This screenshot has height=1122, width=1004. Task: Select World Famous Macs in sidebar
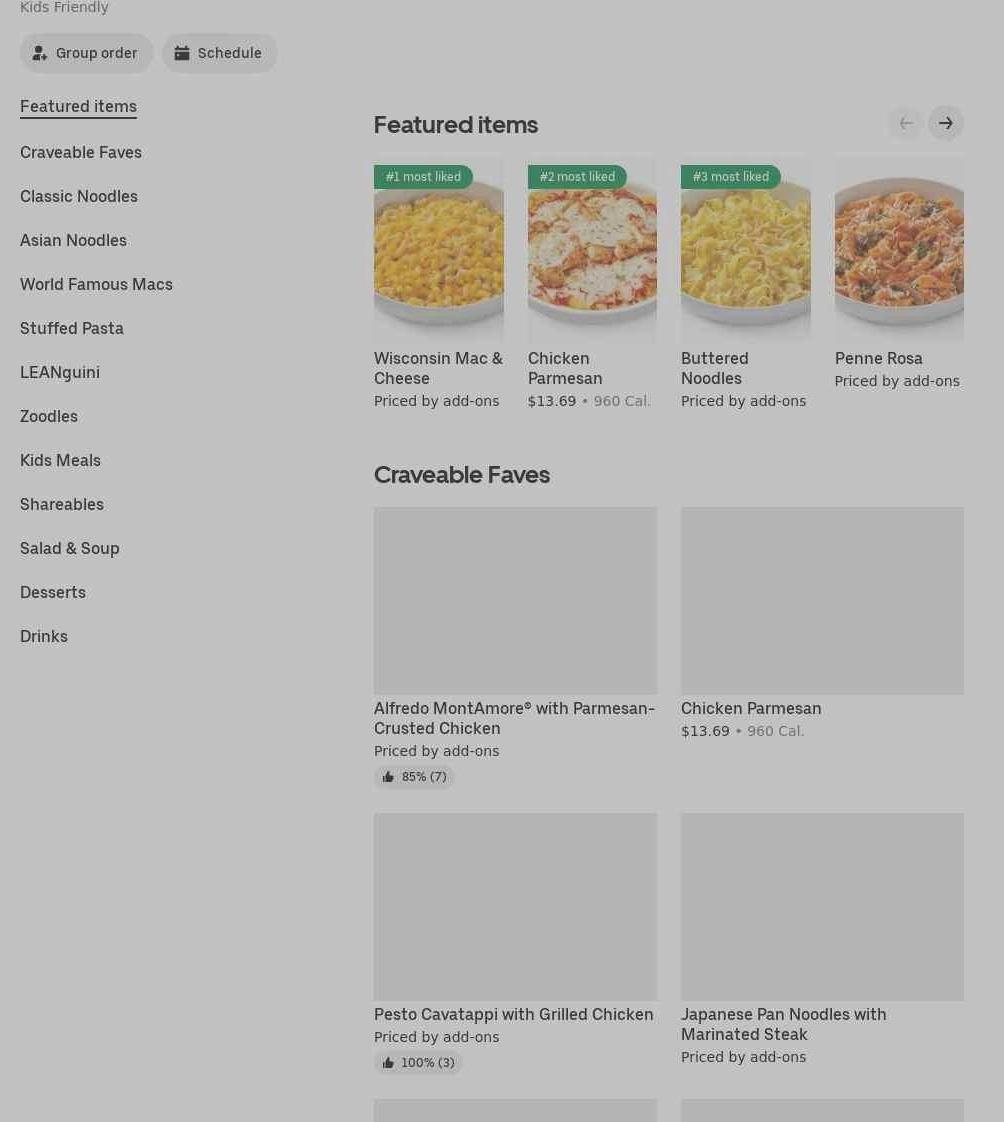tap(96, 284)
